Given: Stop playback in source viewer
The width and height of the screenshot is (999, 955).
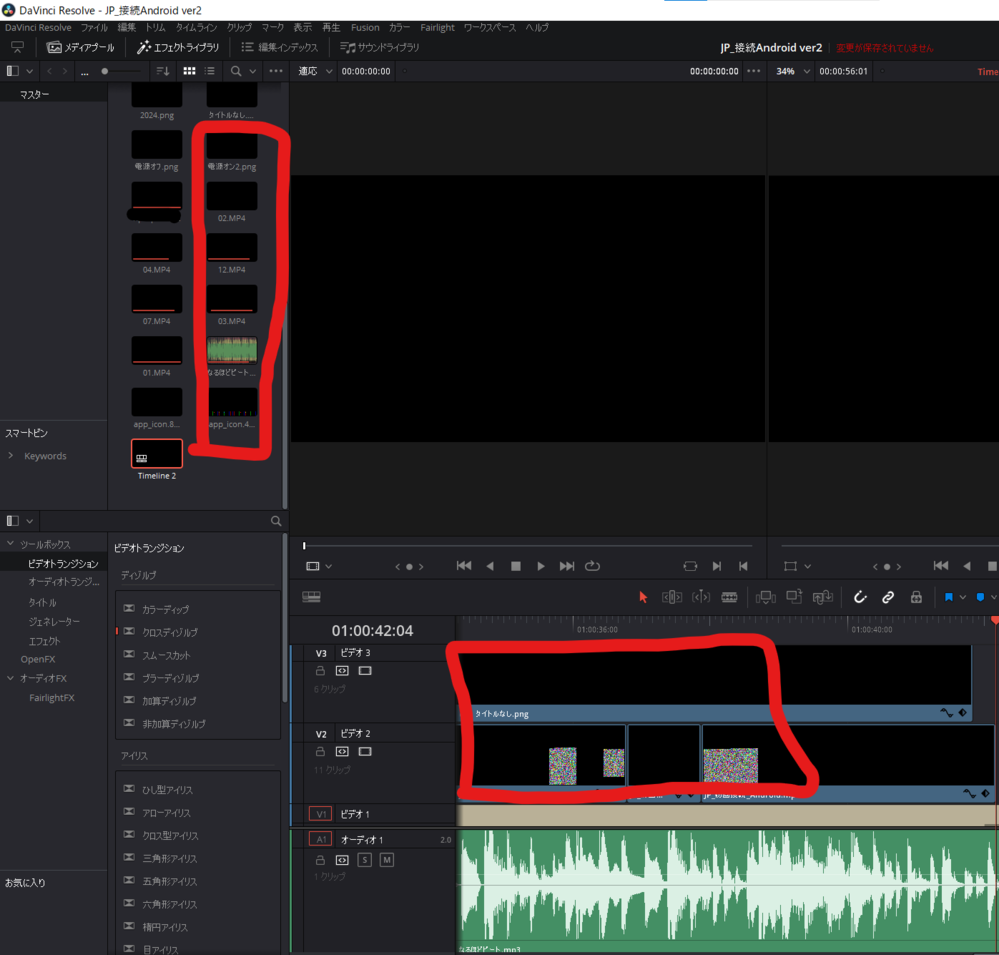Looking at the screenshot, I should tap(516, 566).
